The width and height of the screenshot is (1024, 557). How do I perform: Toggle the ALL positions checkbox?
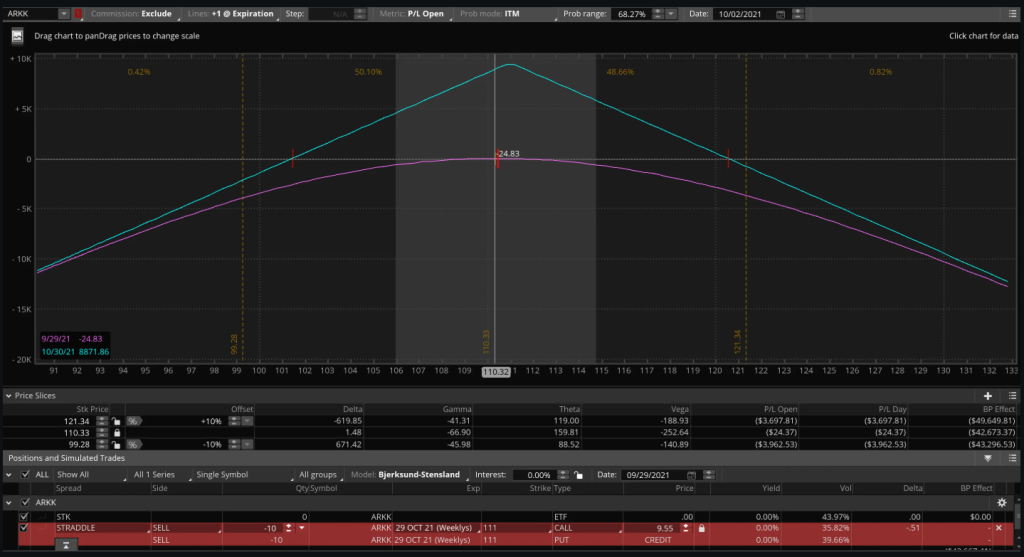(25, 475)
